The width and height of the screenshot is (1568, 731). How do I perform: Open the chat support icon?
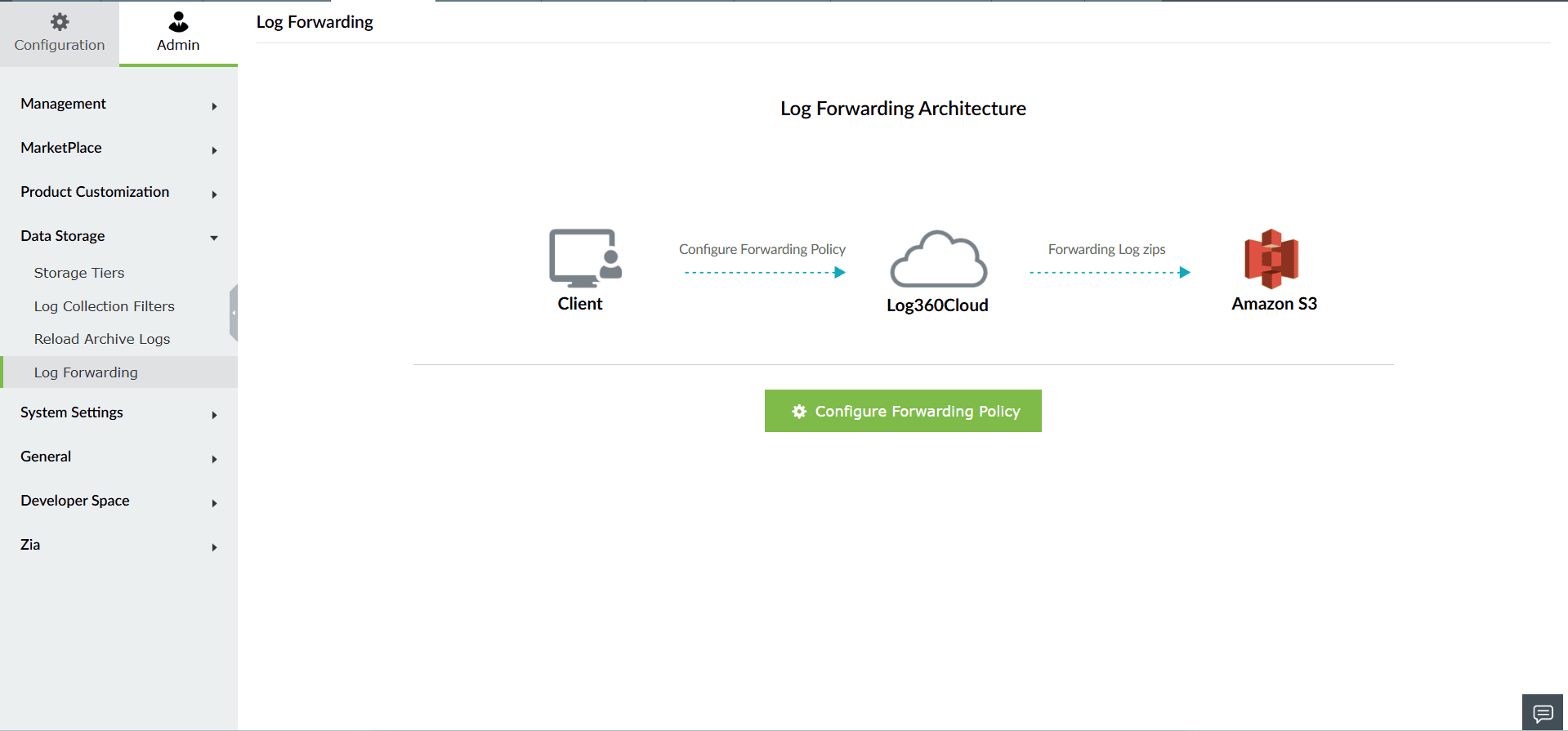1543,713
